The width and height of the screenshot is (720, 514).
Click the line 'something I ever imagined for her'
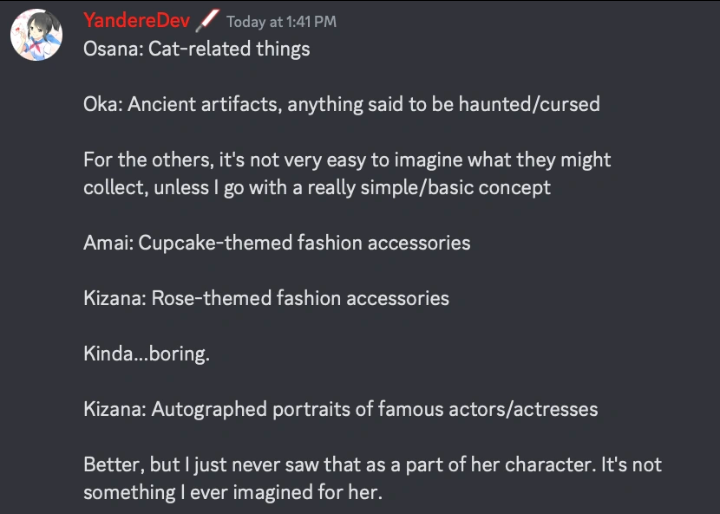232,492
